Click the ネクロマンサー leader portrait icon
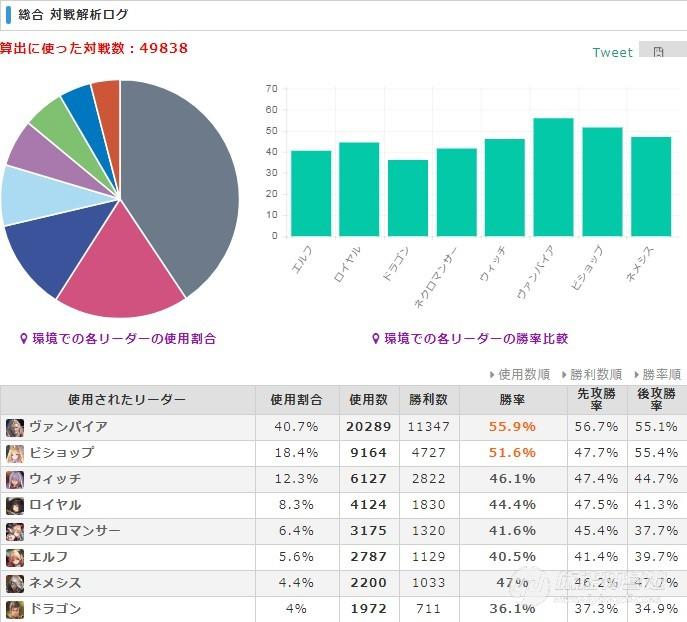 point(15,532)
